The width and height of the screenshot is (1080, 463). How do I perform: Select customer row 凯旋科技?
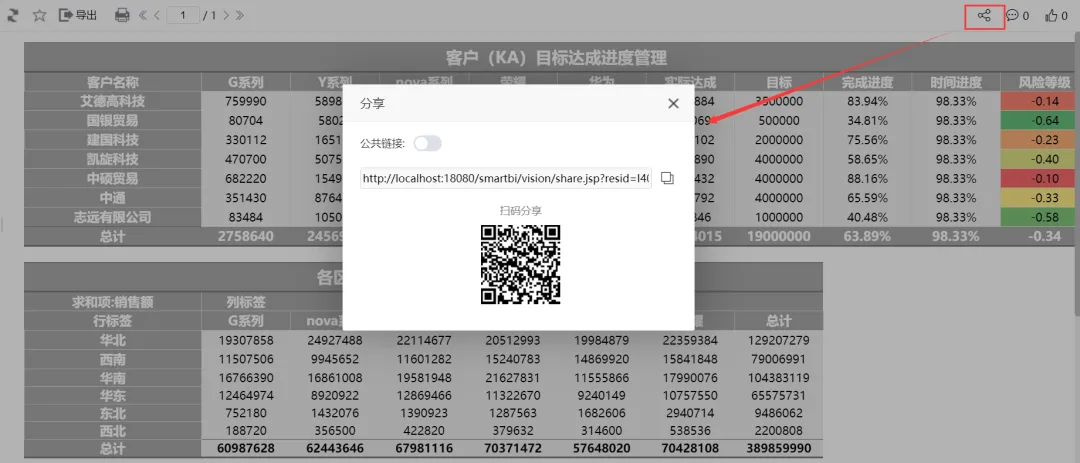(112, 159)
